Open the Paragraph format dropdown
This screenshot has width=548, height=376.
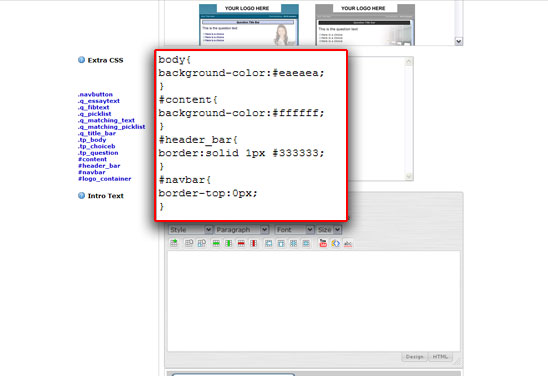242,230
